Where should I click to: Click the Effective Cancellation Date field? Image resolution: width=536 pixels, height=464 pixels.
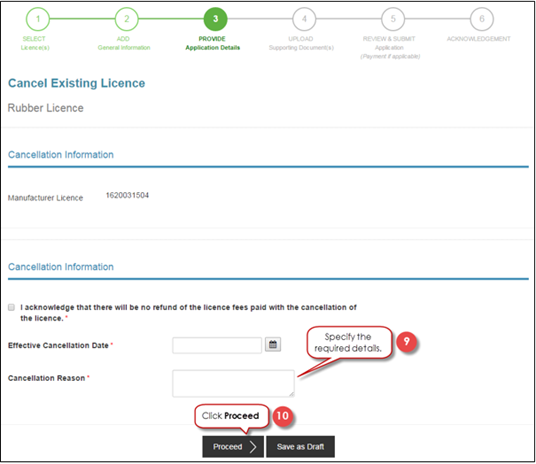[x=217, y=345]
